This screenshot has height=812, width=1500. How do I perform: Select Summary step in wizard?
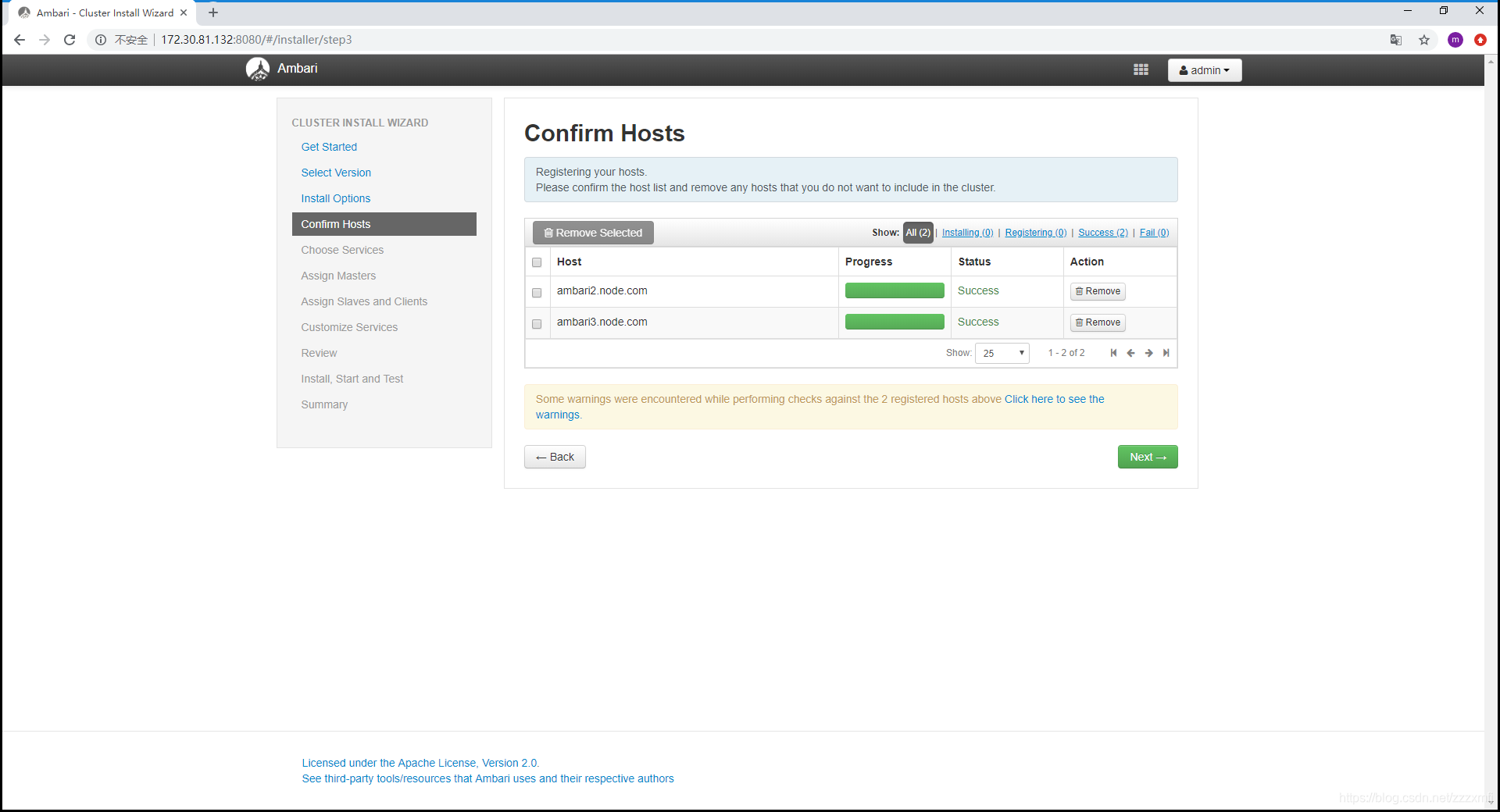click(324, 404)
